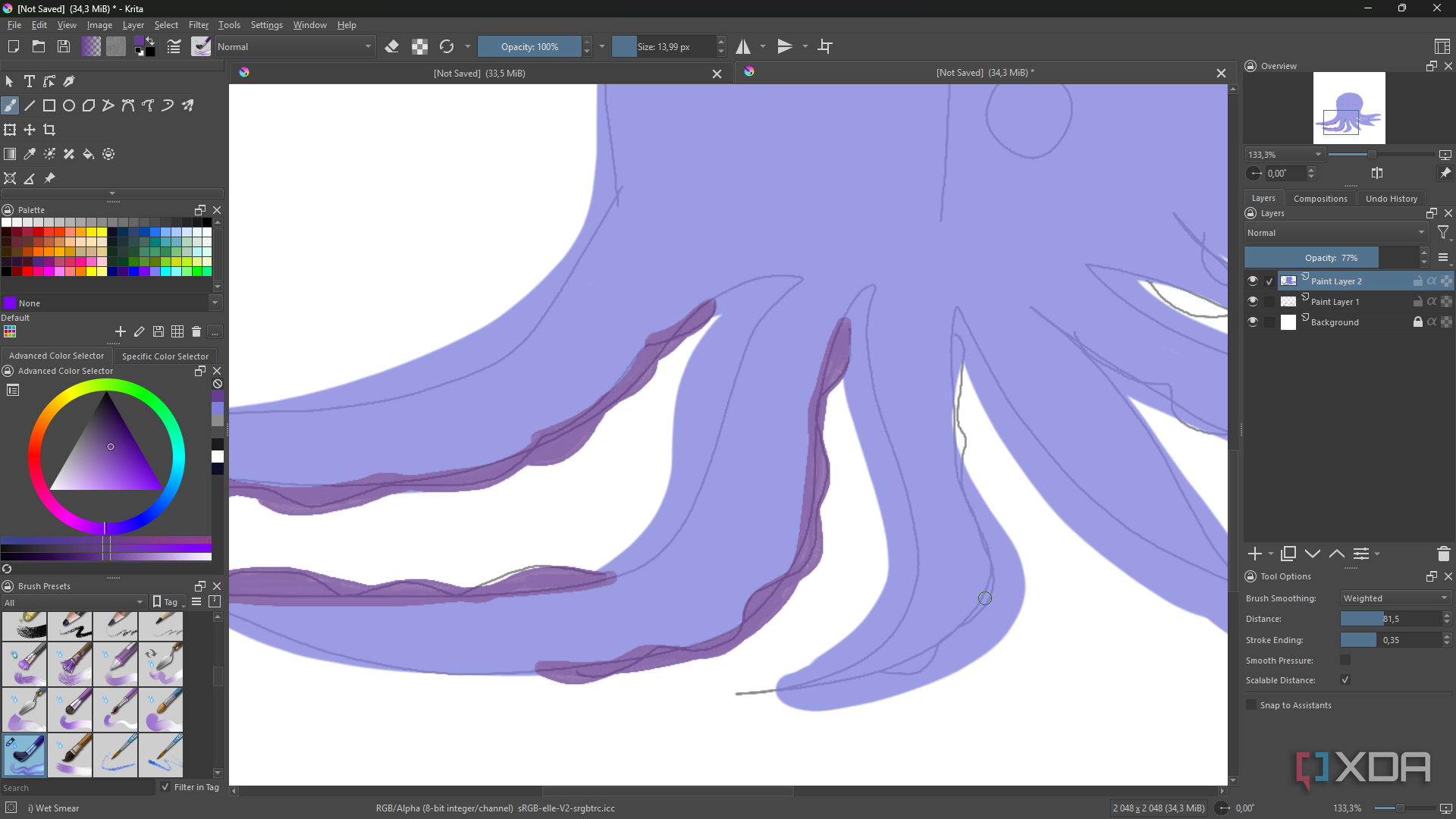The image size is (1456, 819).
Task: Duplicate layer using the layers panel icon
Action: (1288, 554)
